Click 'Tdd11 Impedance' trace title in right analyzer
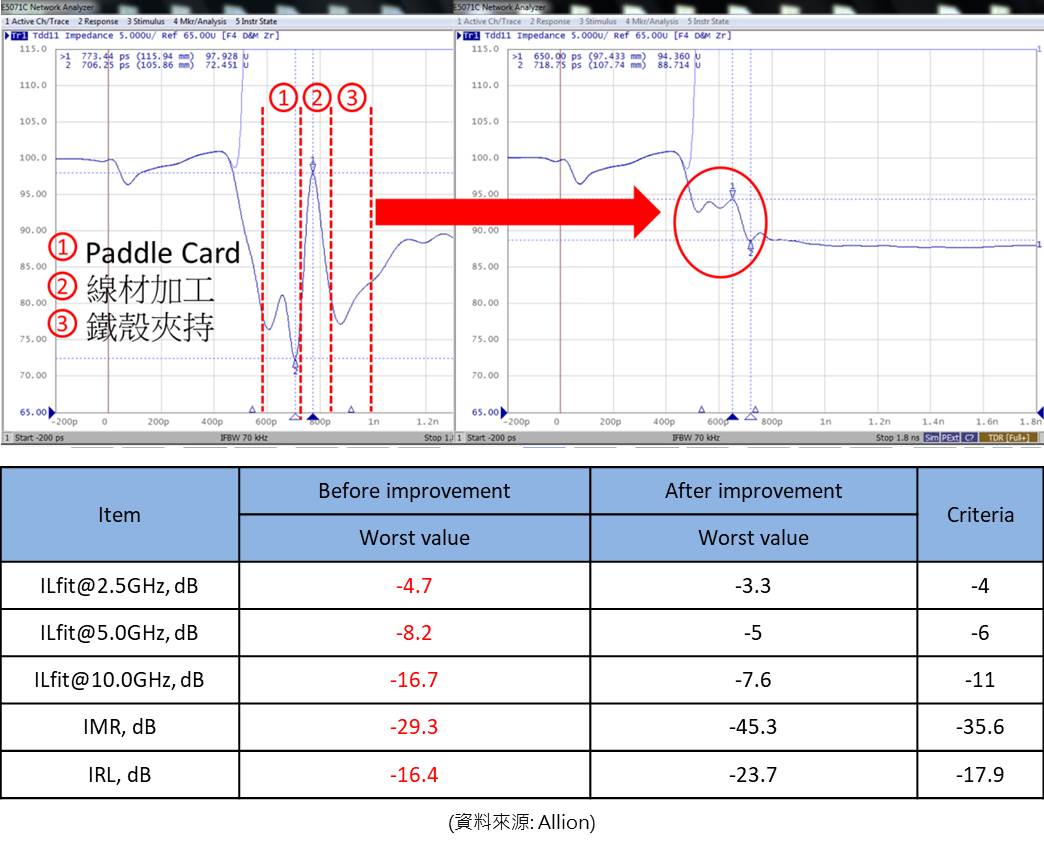 click(x=525, y=36)
